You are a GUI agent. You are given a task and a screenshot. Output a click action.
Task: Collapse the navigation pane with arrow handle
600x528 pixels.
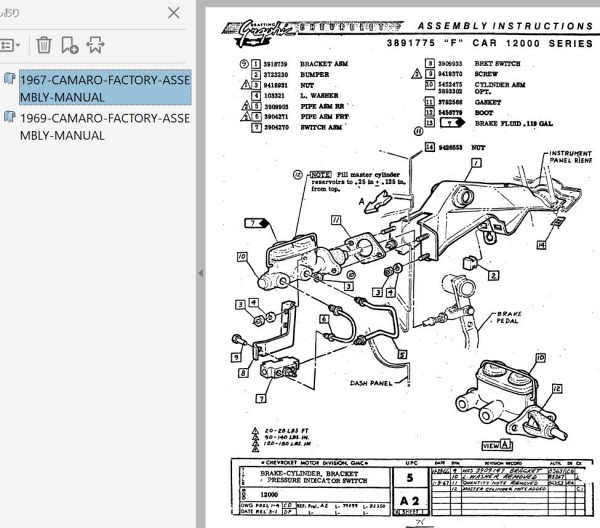(201, 273)
